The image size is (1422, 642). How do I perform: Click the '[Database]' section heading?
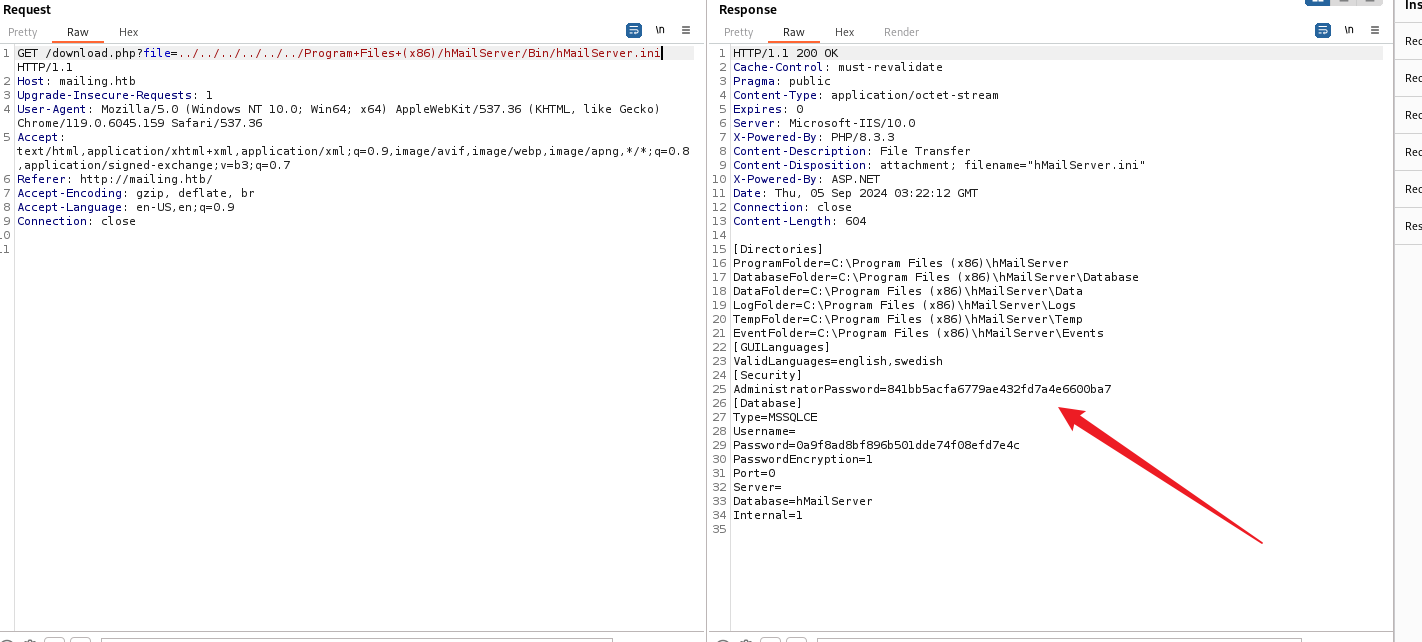coord(768,403)
